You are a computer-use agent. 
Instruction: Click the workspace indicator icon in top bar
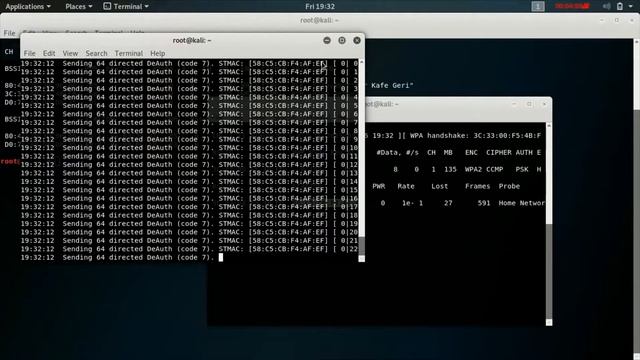[x=538, y=7]
